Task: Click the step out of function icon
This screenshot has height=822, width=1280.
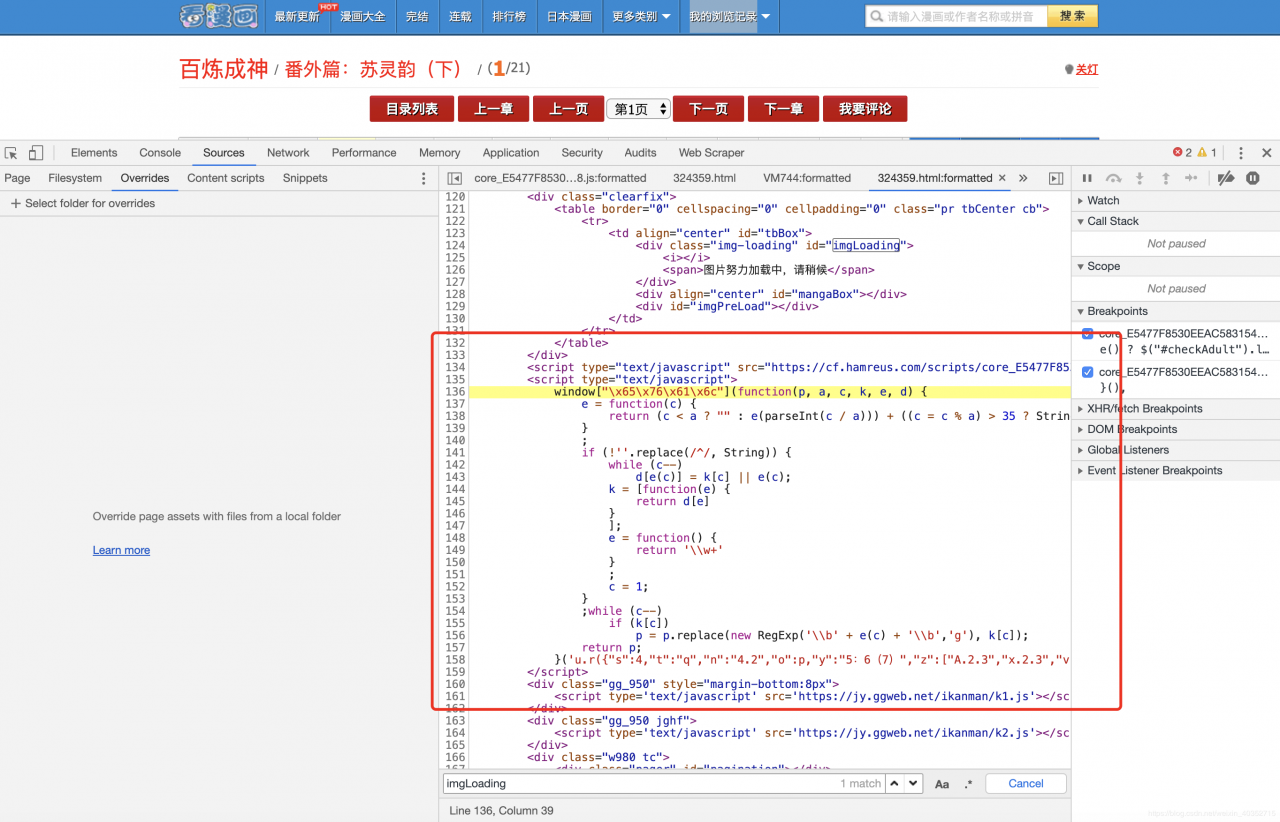Action: [x=1165, y=178]
